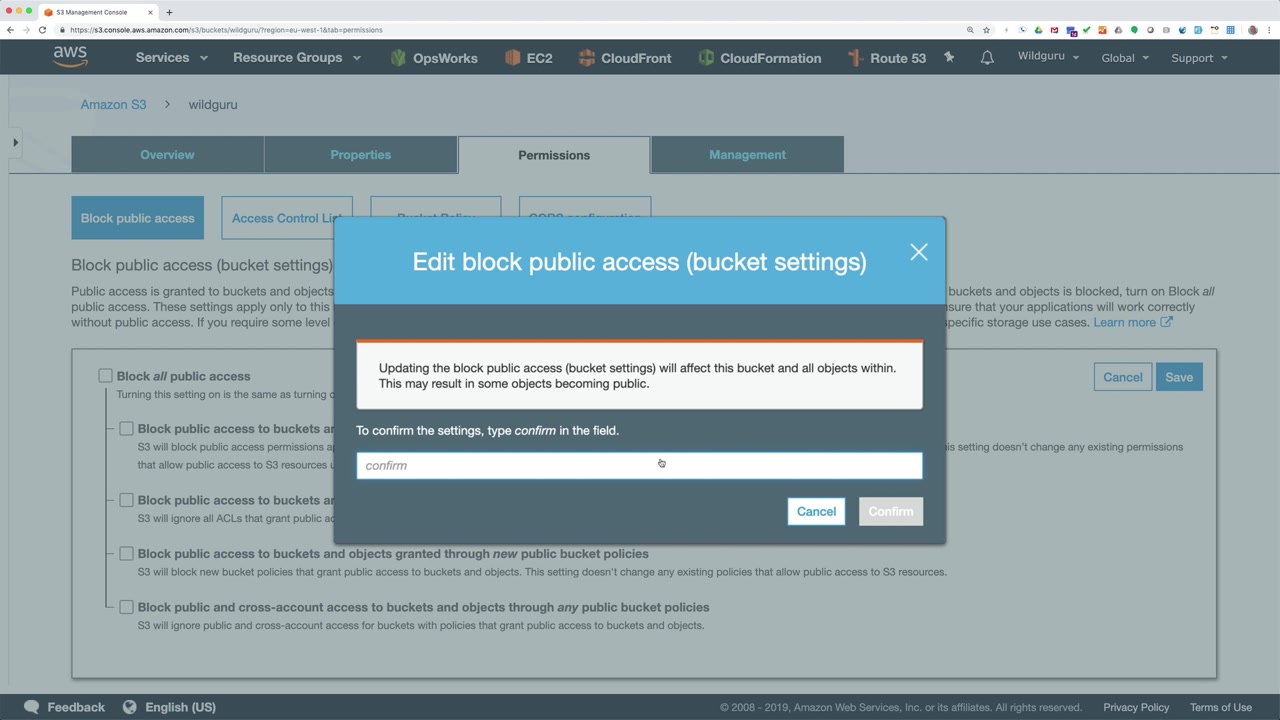Image resolution: width=1280 pixels, height=720 pixels.
Task: Open the Support dropdown menu
Action: (x=1199, y=58)
